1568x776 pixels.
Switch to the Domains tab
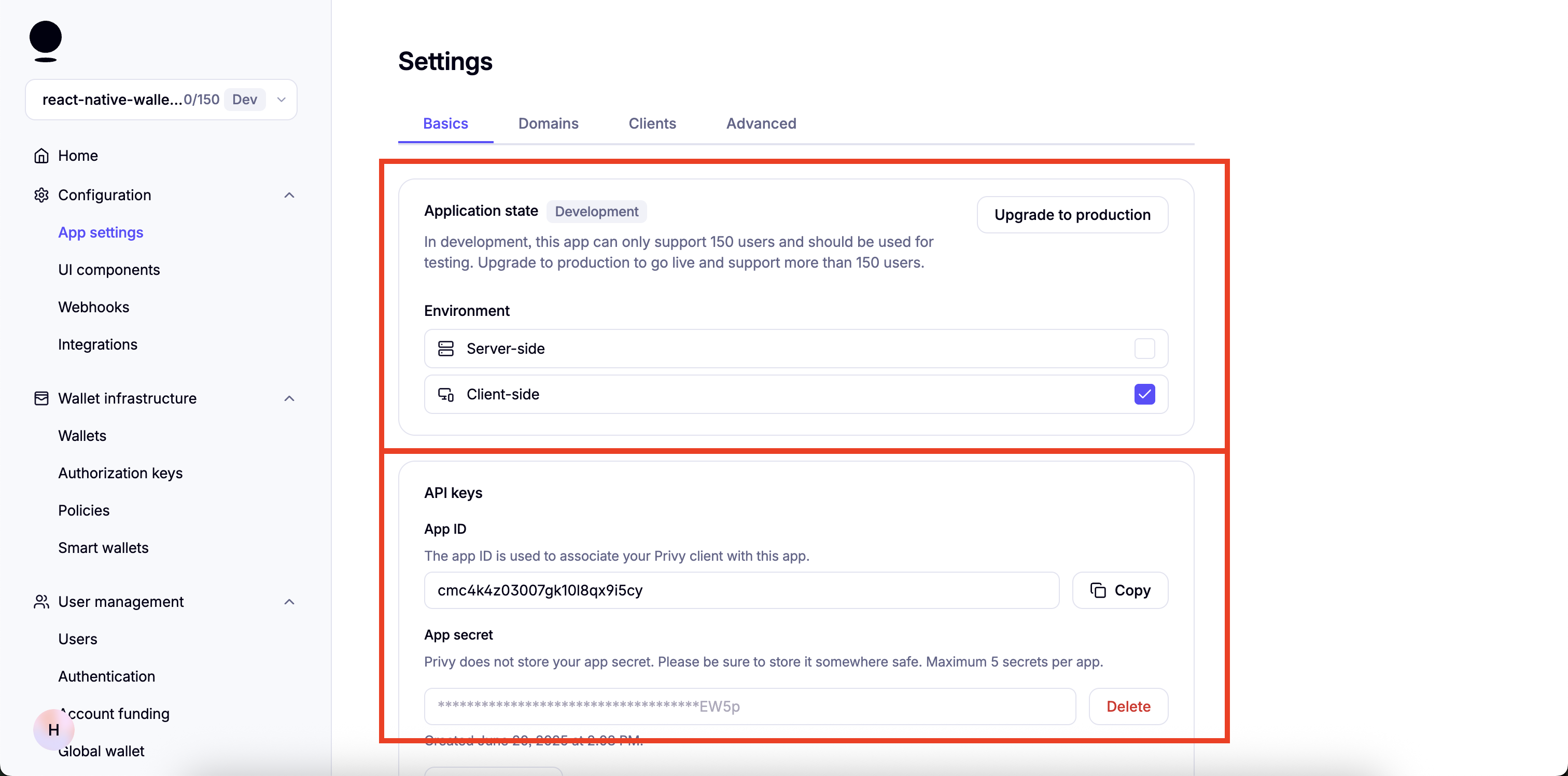click(x=548, y=123)
